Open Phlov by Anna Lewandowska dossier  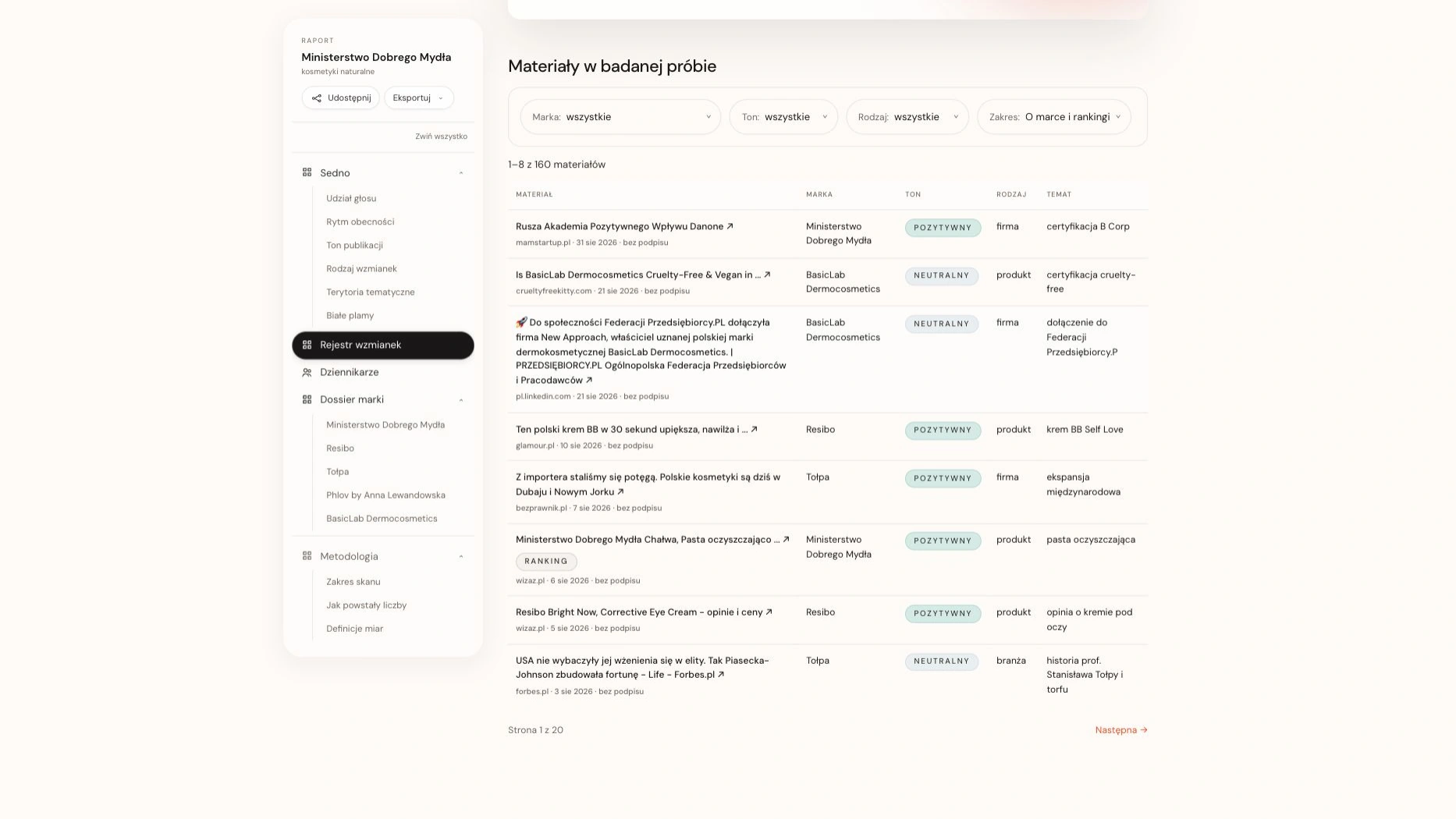tap(385, 495)
